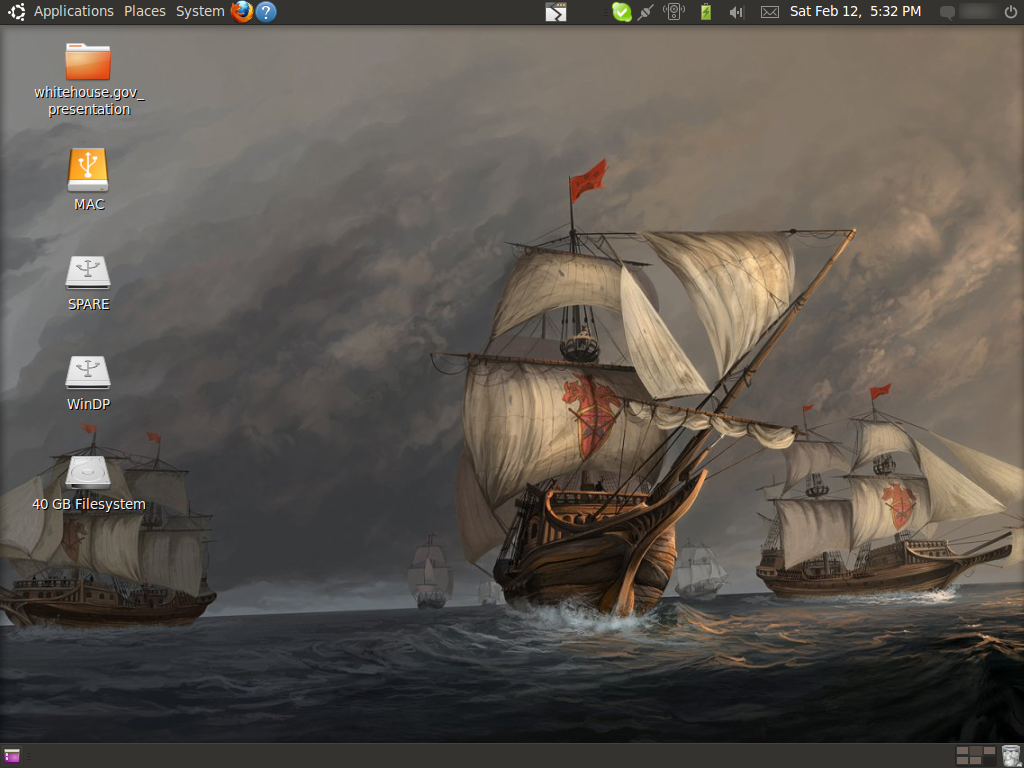Open the System menu
The width and height of the screenshot is (1024, 768).
coord(200,12)
